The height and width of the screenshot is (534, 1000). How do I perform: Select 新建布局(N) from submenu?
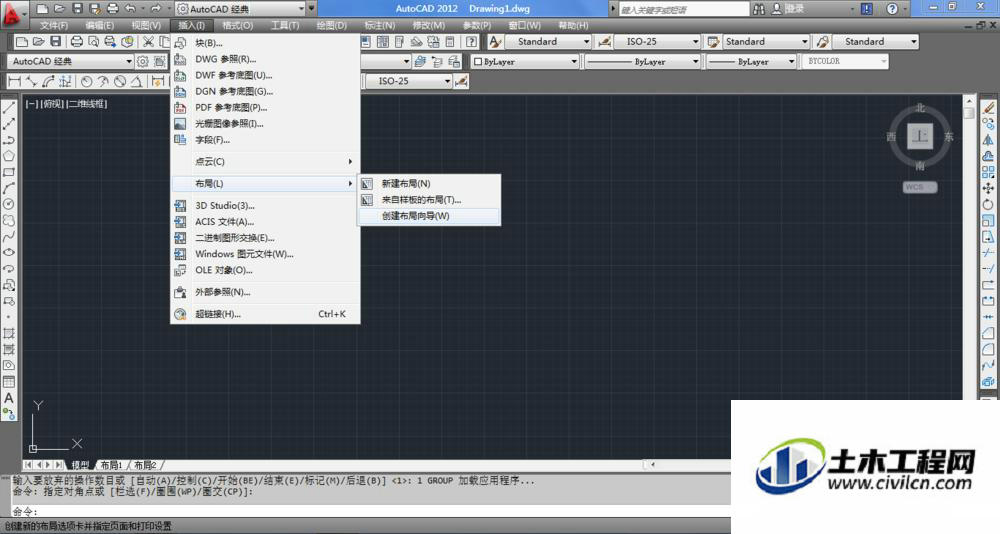pos(429,183)
